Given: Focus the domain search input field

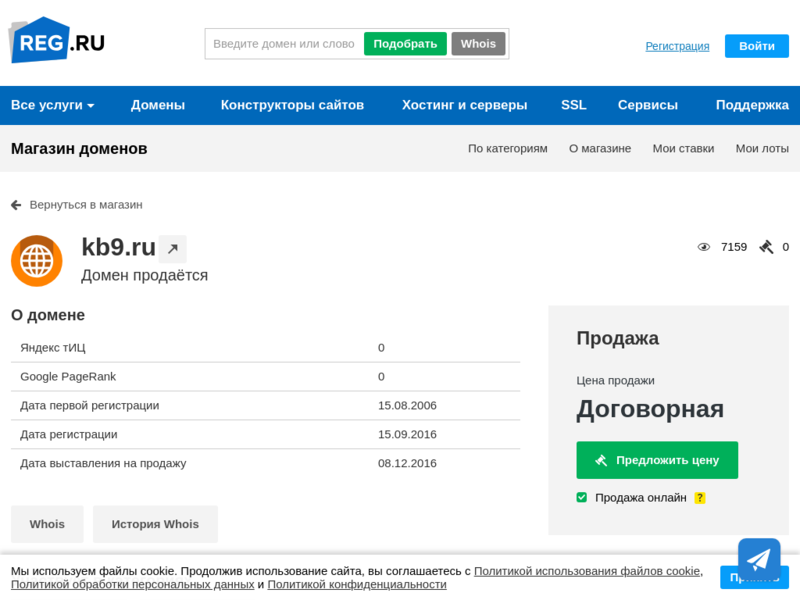Looking at the screenshot, I should tap(284, 44).
